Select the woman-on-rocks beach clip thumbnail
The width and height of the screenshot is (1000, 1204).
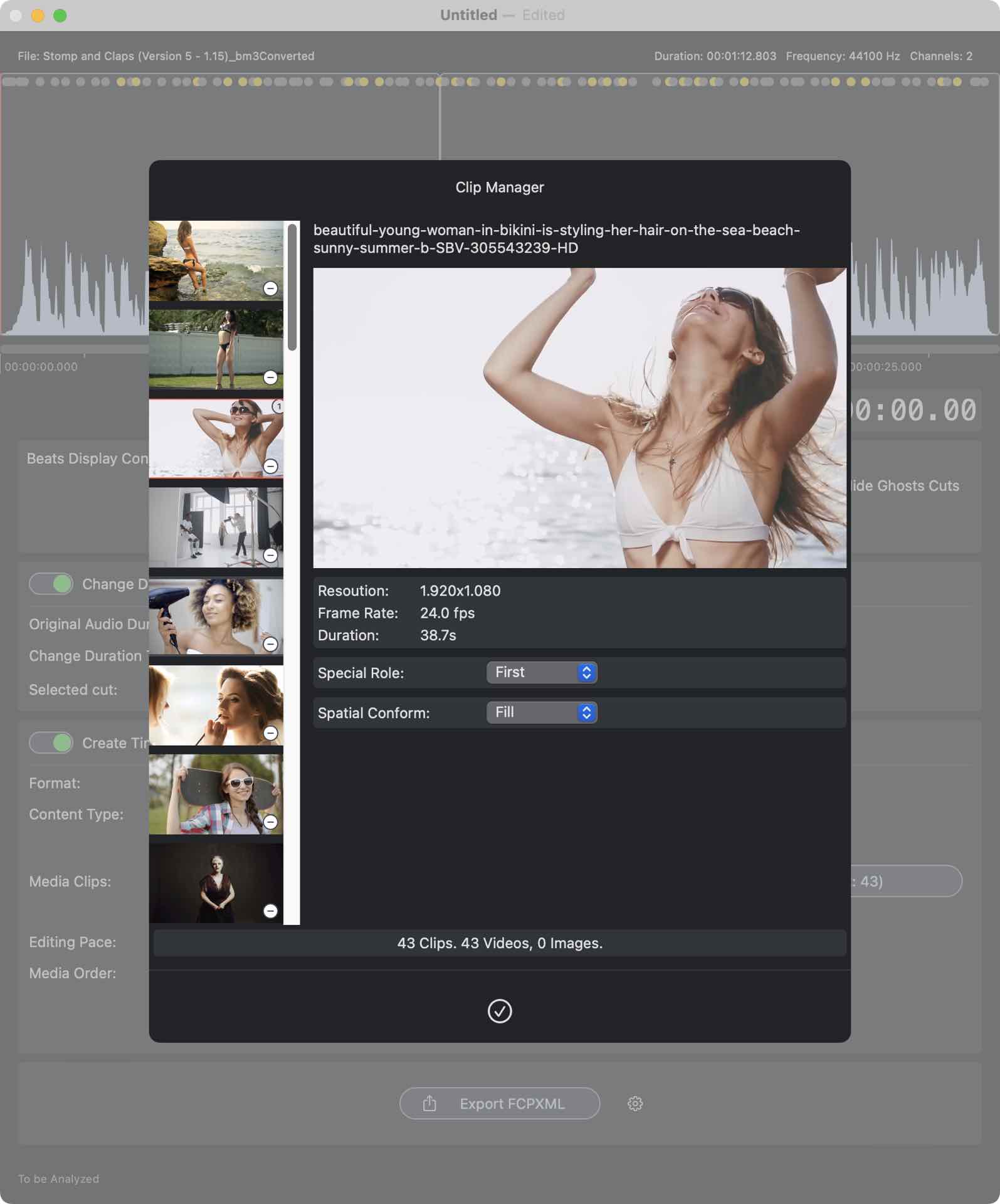point(216,261)
